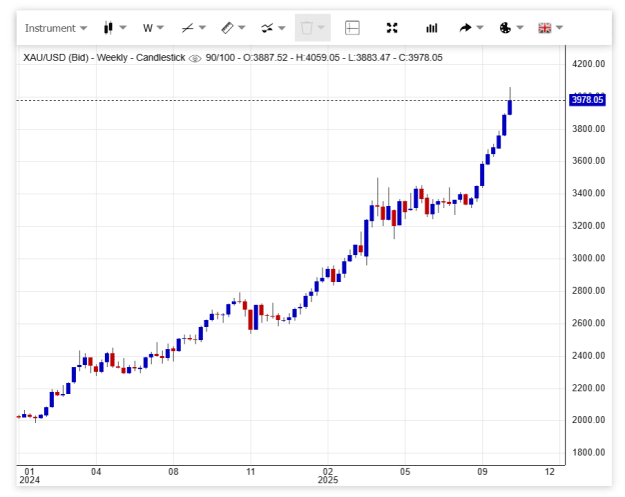625x497 pixels.
Task: Click the 2025 year label on time axis
Action: pyautogui.click(x=328, y=480)
